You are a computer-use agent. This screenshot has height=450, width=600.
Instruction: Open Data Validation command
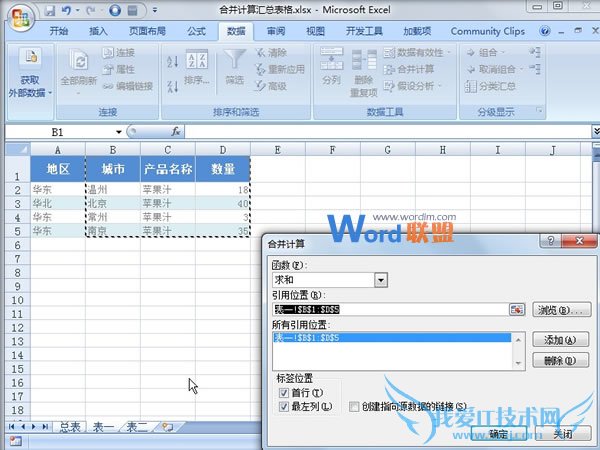coord(417,52)
